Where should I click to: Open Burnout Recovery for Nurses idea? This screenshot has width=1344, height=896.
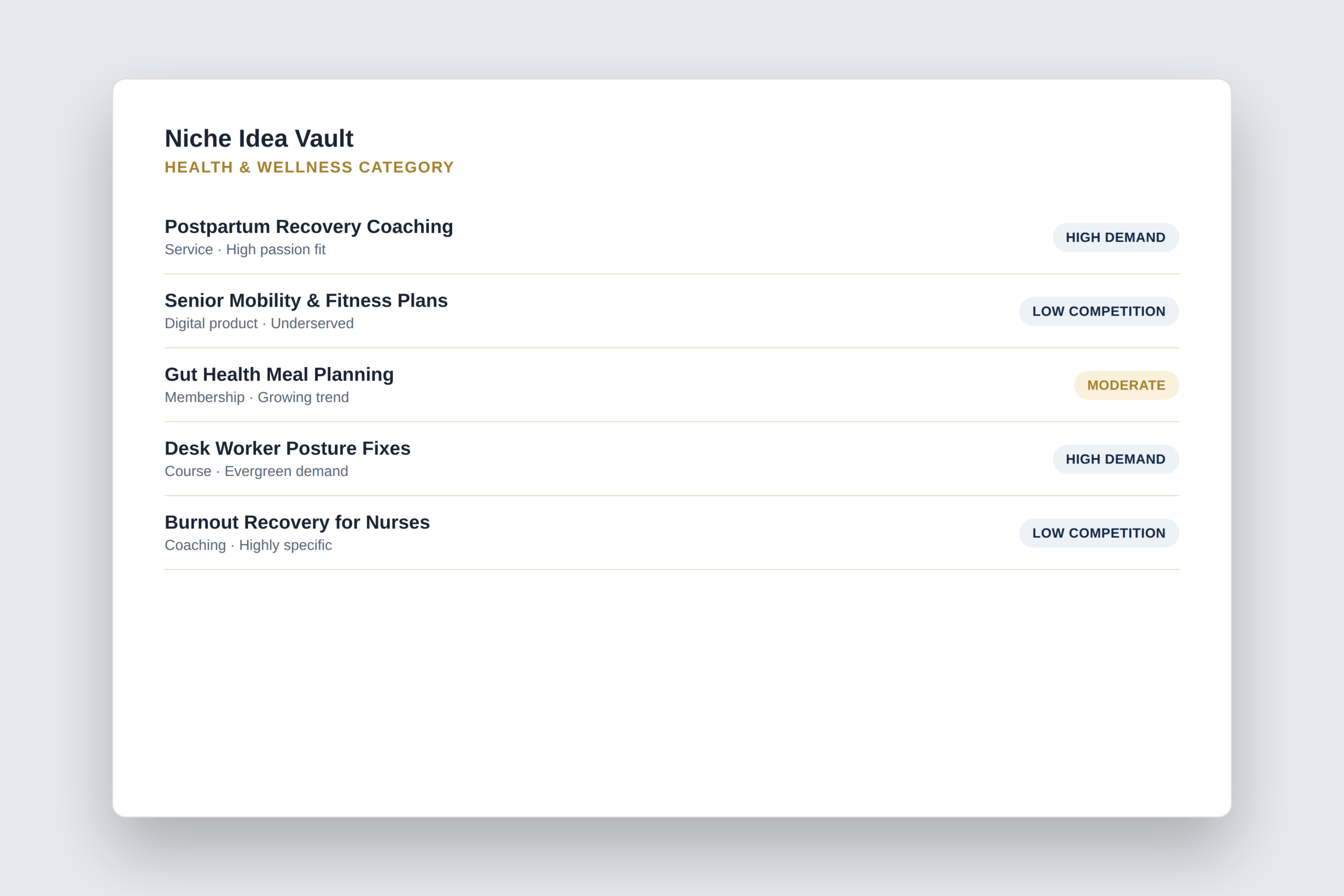[x=297, y=522]
